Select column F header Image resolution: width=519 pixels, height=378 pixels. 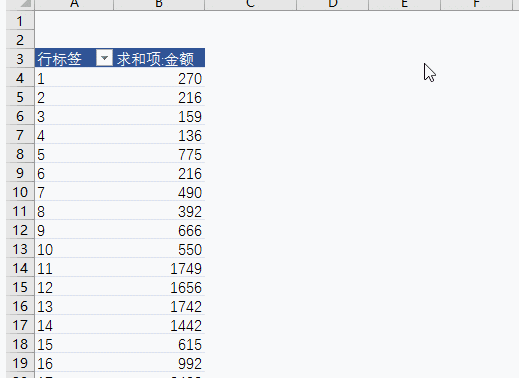point(477,5)
